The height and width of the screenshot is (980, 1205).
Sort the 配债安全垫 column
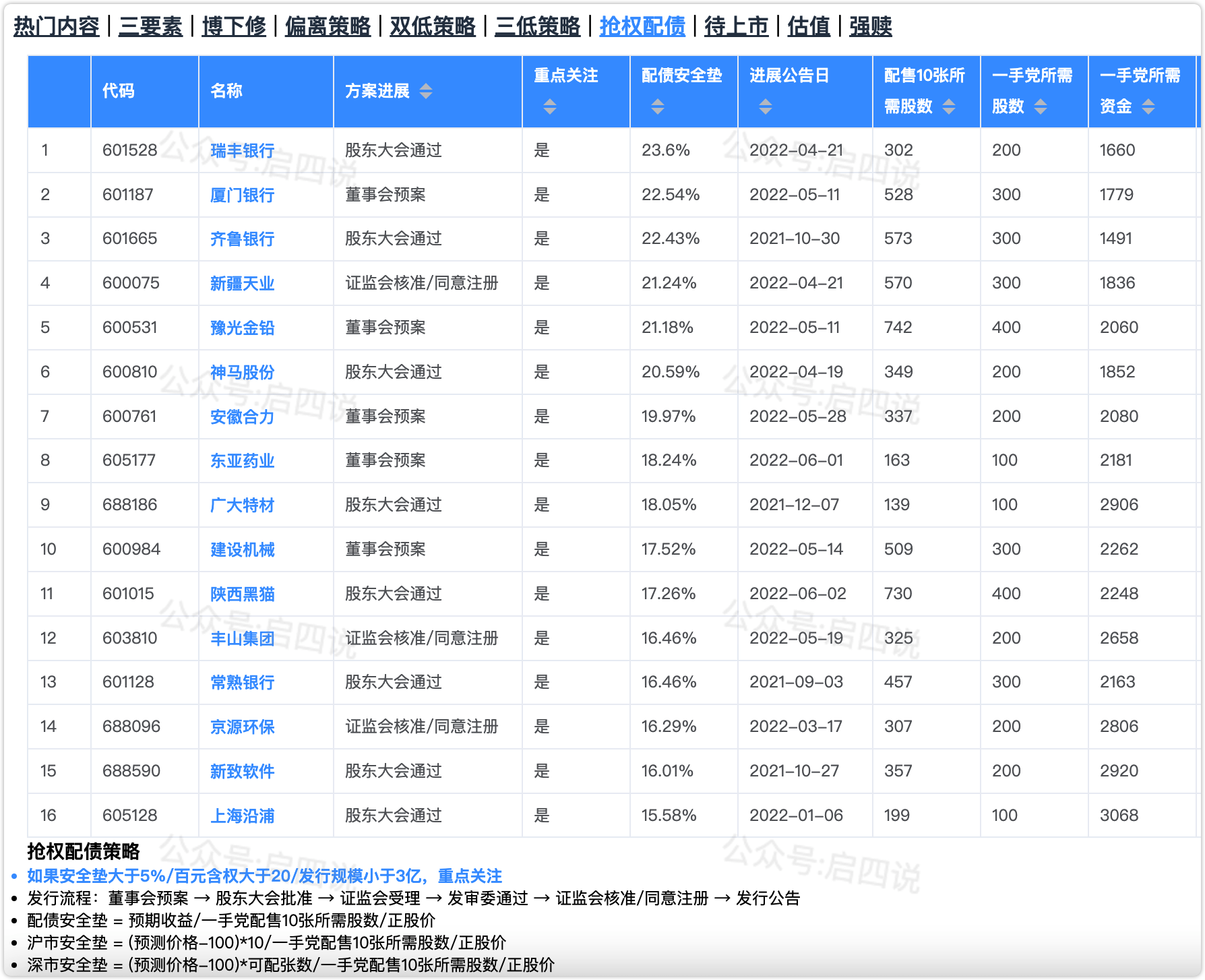point(656,106)
